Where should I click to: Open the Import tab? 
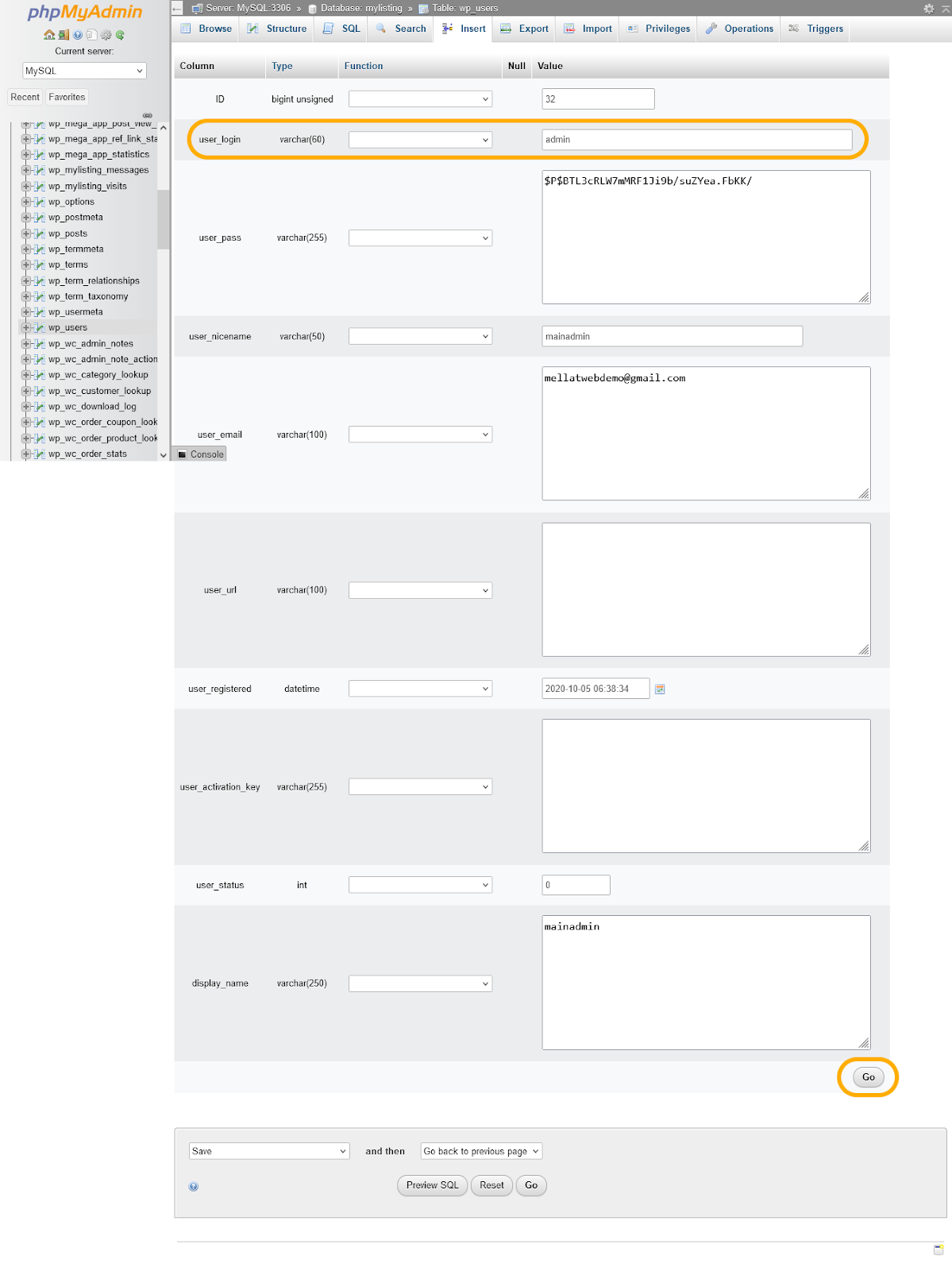point(588,29)
